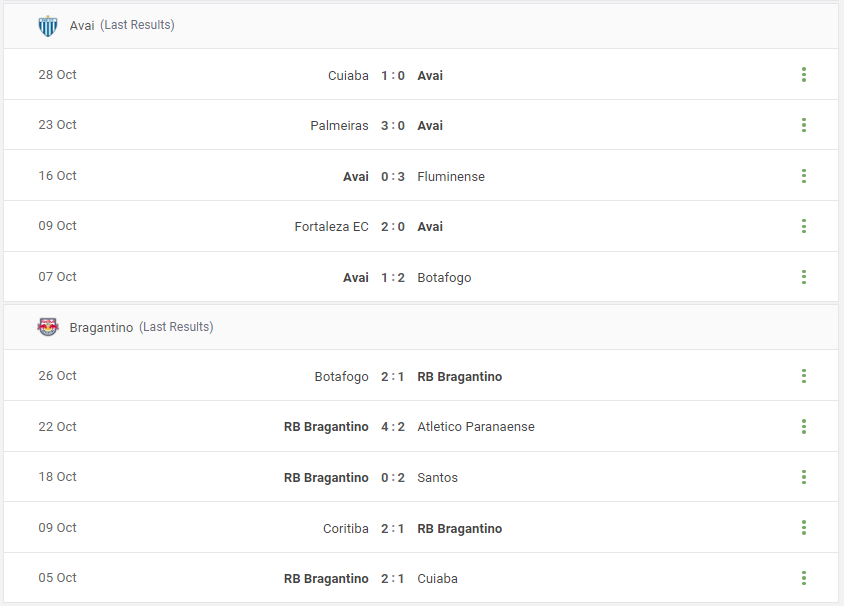Image resolution: width=844 pixels, height=606 pixels.
Task: Select the Bragantino header team name
Action: [101, 327]
